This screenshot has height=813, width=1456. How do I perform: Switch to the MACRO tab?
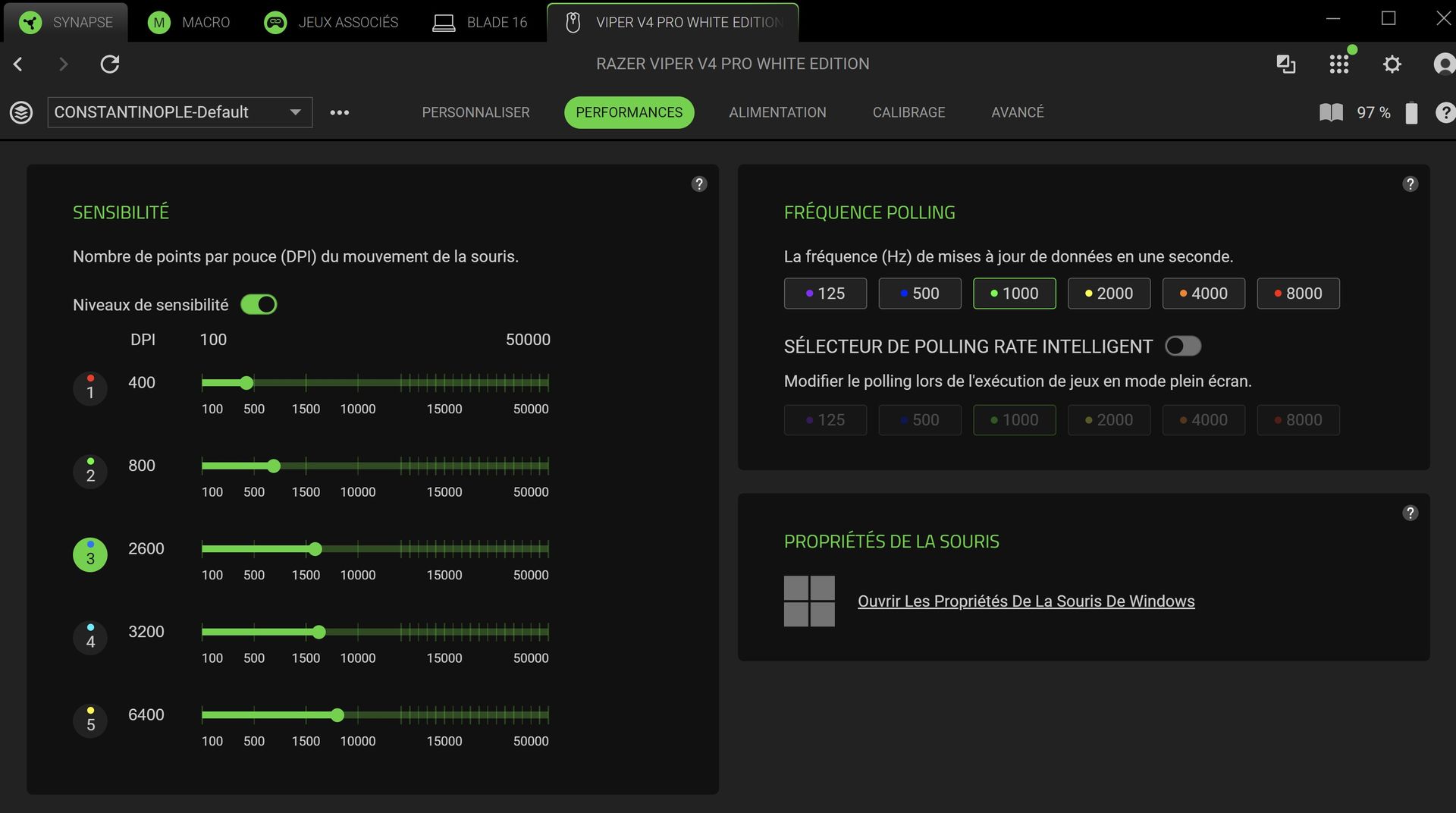189,22
